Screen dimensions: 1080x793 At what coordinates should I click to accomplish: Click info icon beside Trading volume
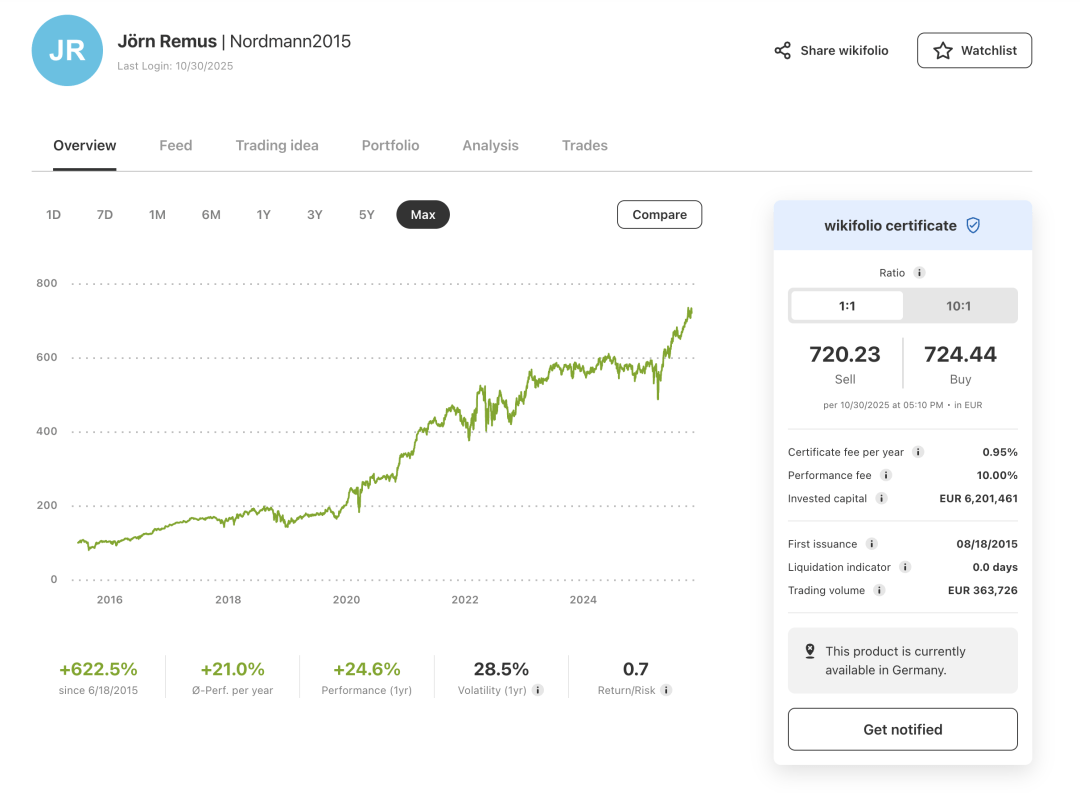(879, 590)
